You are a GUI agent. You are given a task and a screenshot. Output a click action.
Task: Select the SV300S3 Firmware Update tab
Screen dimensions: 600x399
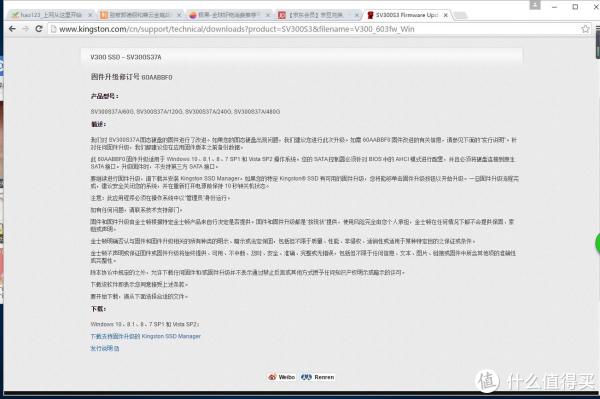pyautogui.click(x=406, y=15)
